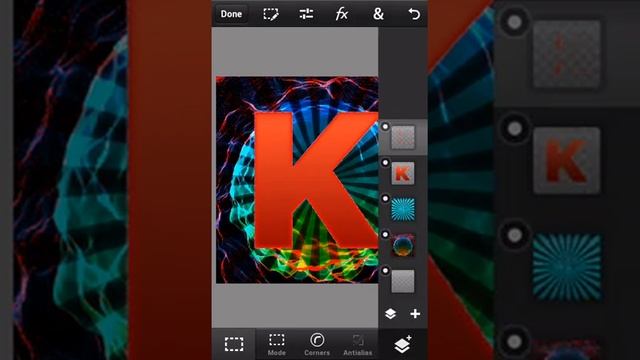This screenshot has width=640, height=360.
Task: Toggle visibility of the K letter layer
Action: [x=385, y=163]
